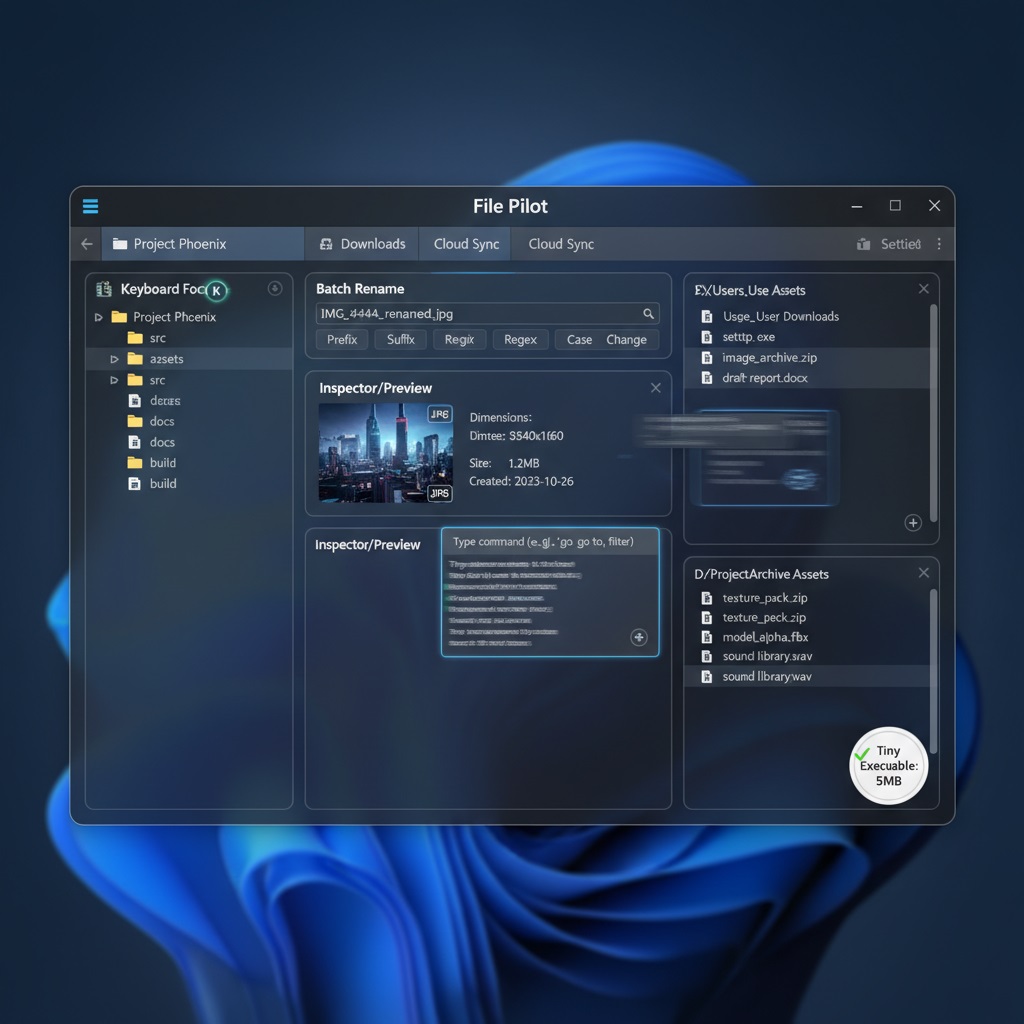Screen dimensions: 1024x1024
Task: Close the Inspector/Preview panel
Action: click(x=656, y=388)
